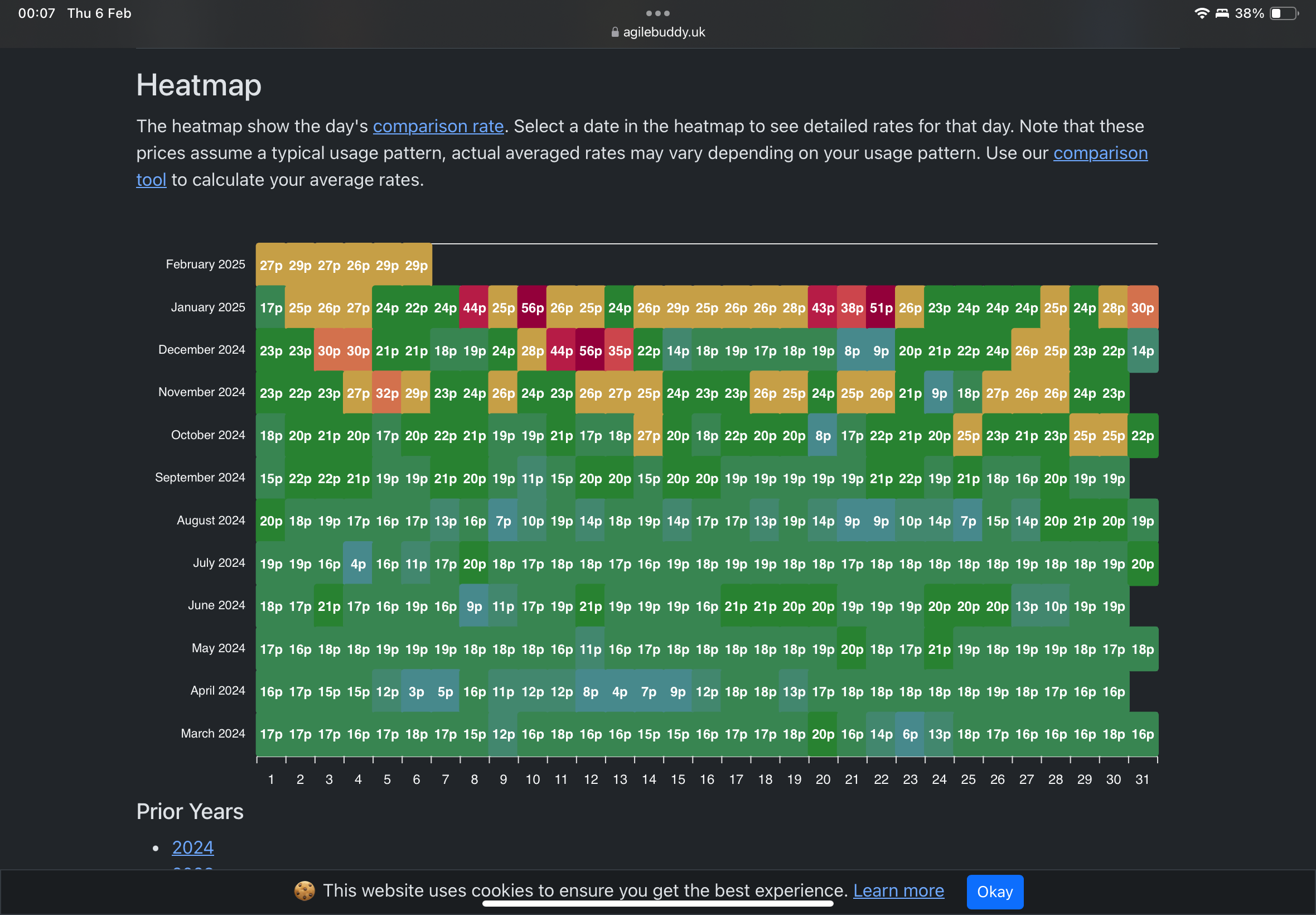1316x915 pixels.
Task: Select the 35p cell in December 2024
Action: point(620,350)
